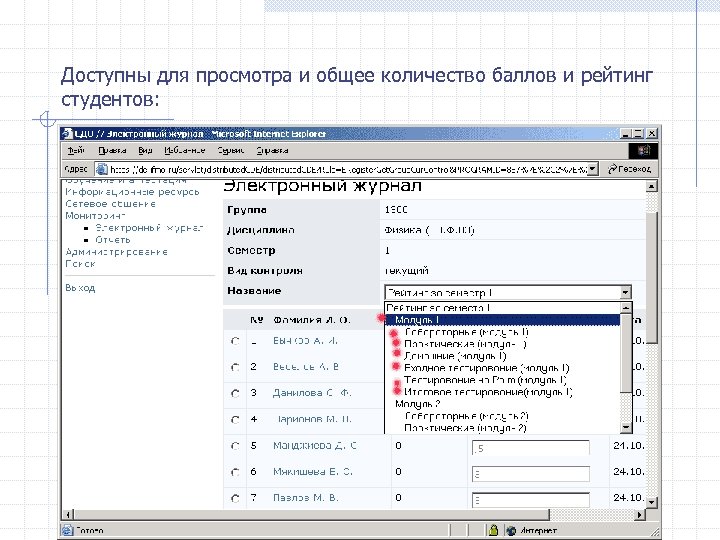The width and height of the screenshot is (720, 540).
Task: Click score input field in Микишева row
Action: [x=531, y=474]
